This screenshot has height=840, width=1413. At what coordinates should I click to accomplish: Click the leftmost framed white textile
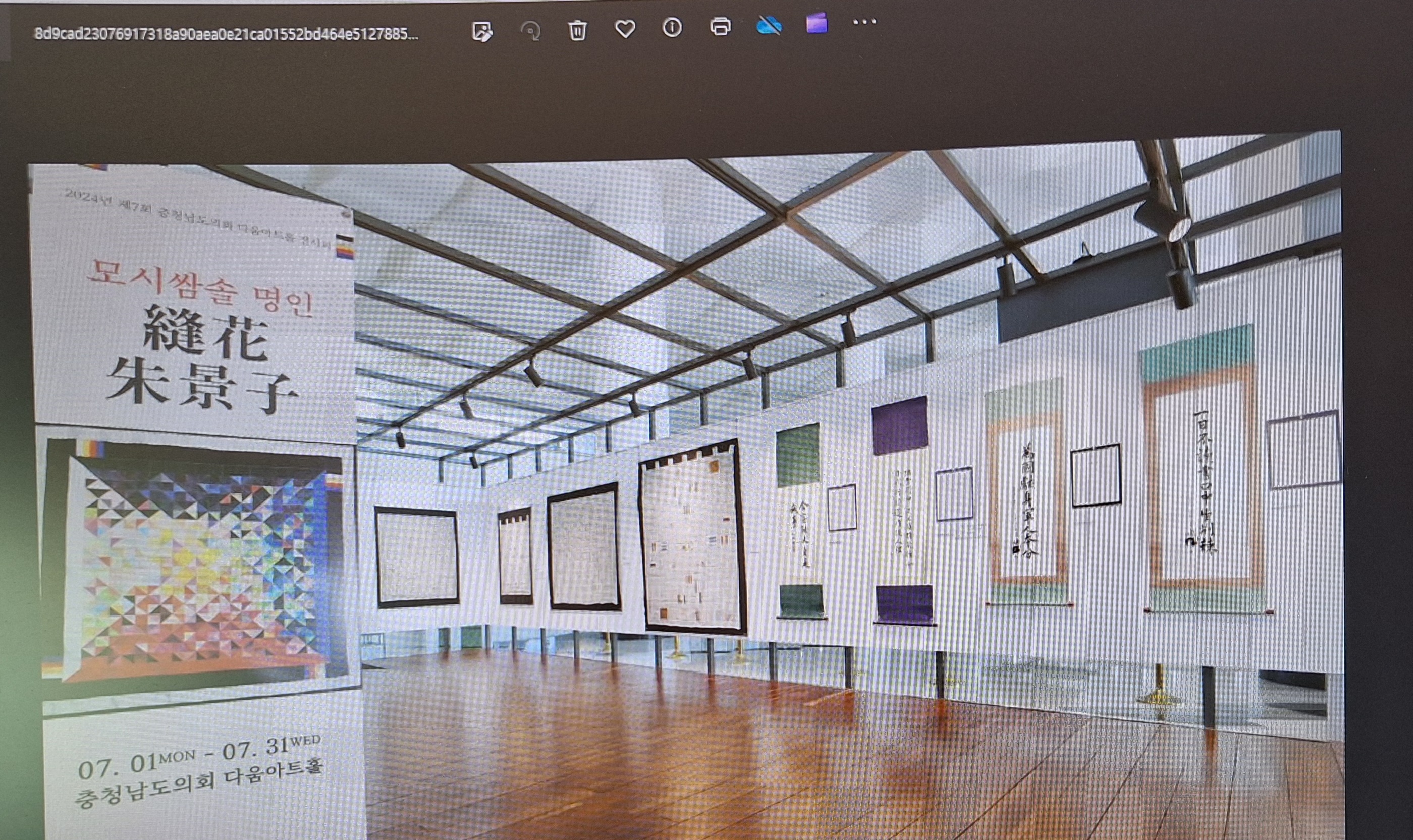pyautogui.click(x=417, y=557)
